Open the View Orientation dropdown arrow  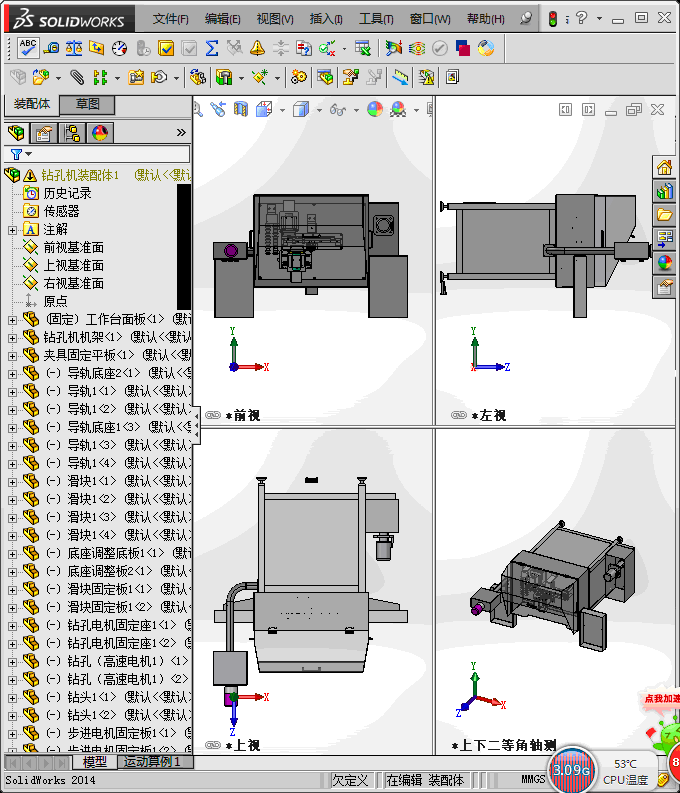tap(282, 110)
